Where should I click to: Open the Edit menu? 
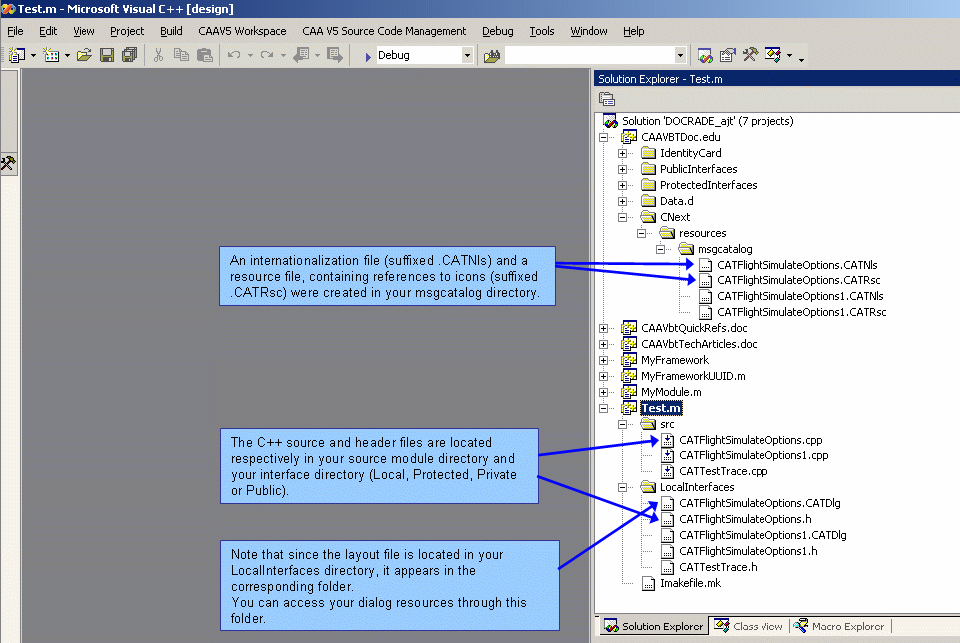coord(48,31)
